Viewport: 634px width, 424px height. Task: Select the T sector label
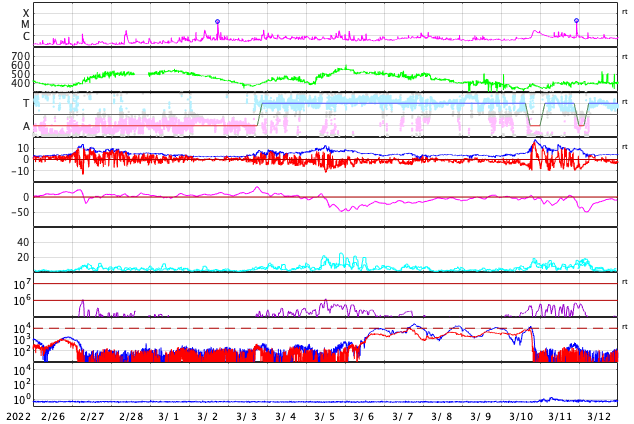[26, 103]
